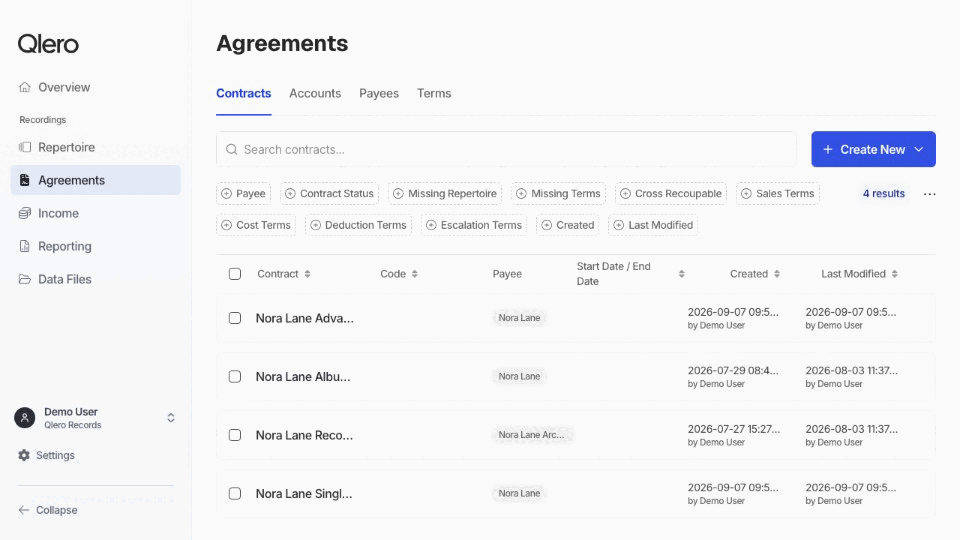Switch to the Accounts tab

click(x=315, y=93)
